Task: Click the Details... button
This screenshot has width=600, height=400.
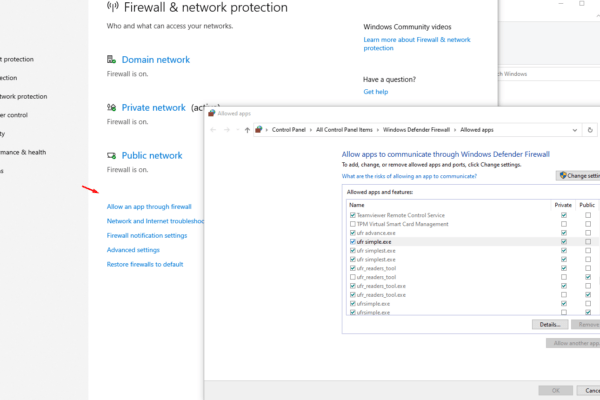Action: (550, 325)
